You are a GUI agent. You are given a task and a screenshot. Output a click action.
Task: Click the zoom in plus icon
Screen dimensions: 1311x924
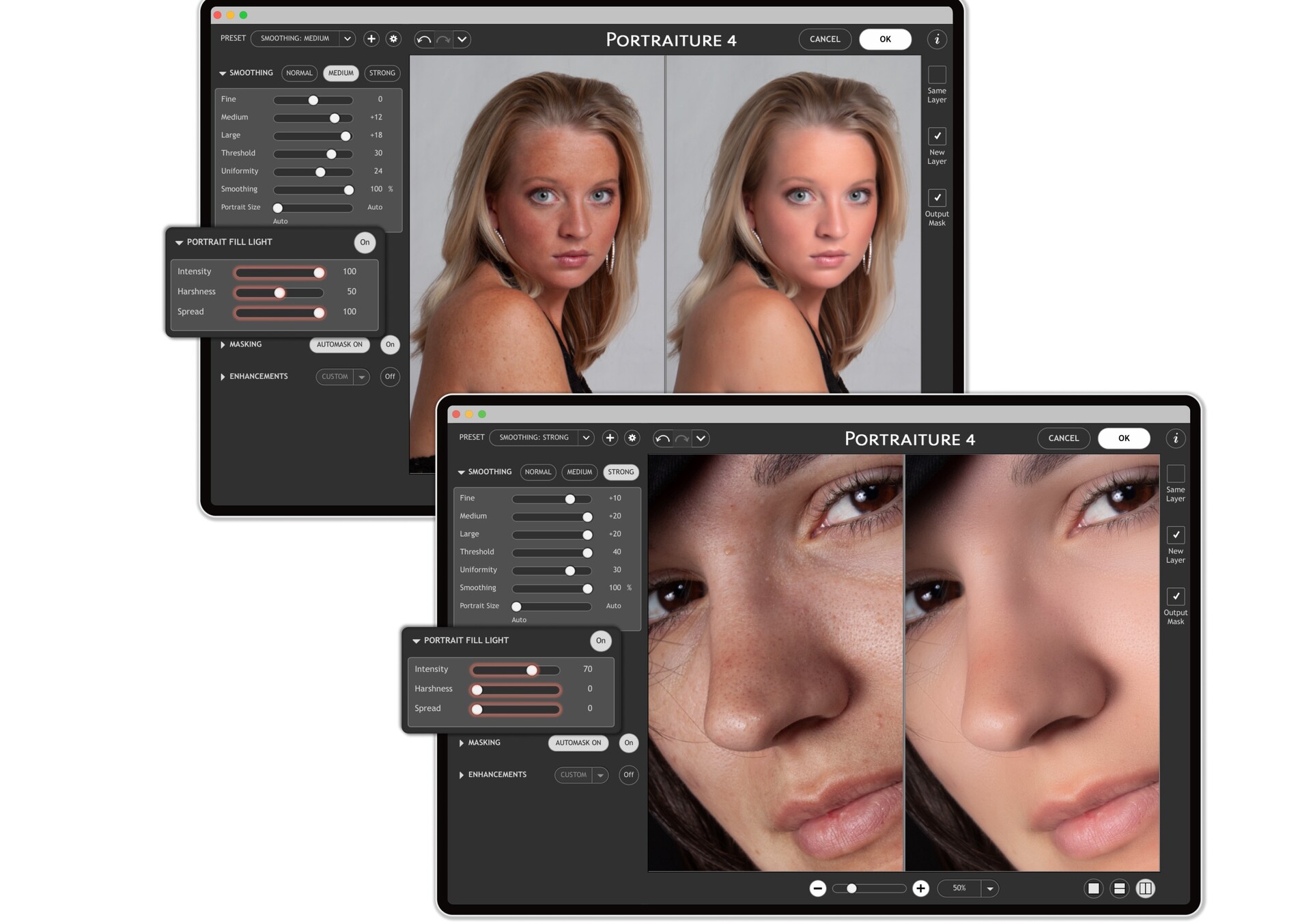920,888
